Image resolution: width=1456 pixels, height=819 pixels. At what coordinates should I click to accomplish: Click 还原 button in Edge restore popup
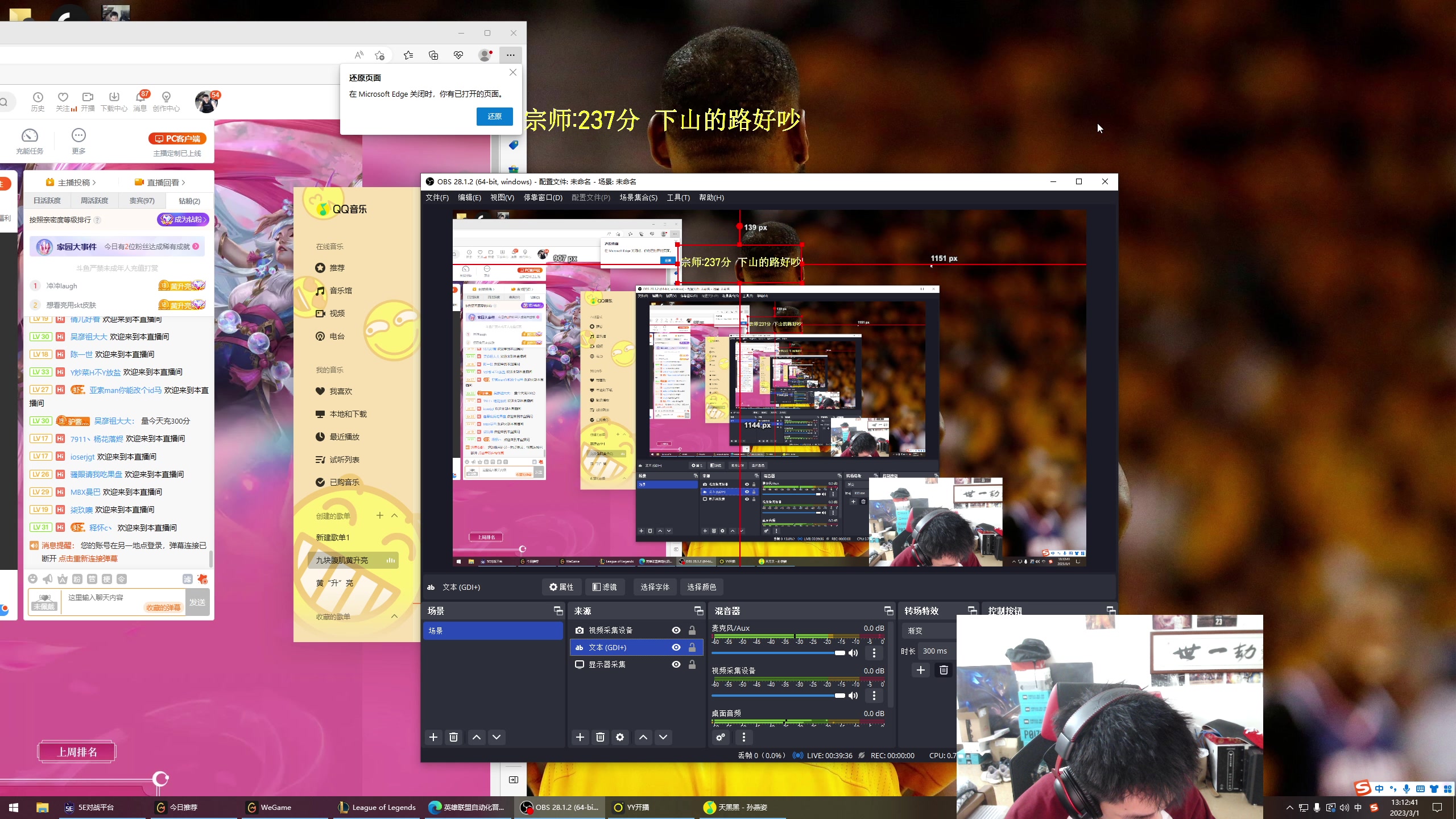click(494, 116)
